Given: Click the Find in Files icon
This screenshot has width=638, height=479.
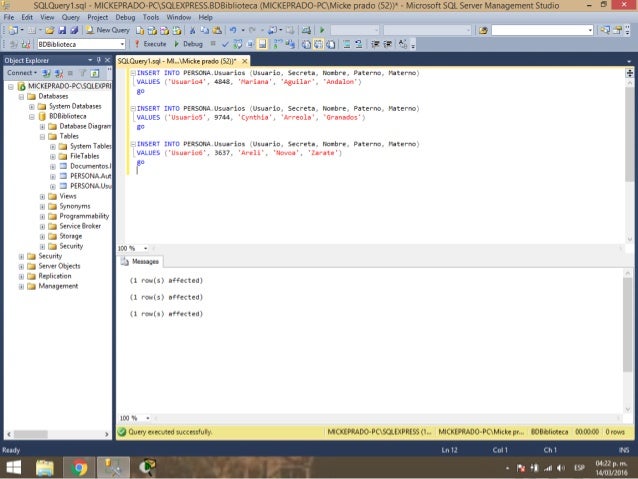Looking at the screenshot, I should tap(483, 30).
